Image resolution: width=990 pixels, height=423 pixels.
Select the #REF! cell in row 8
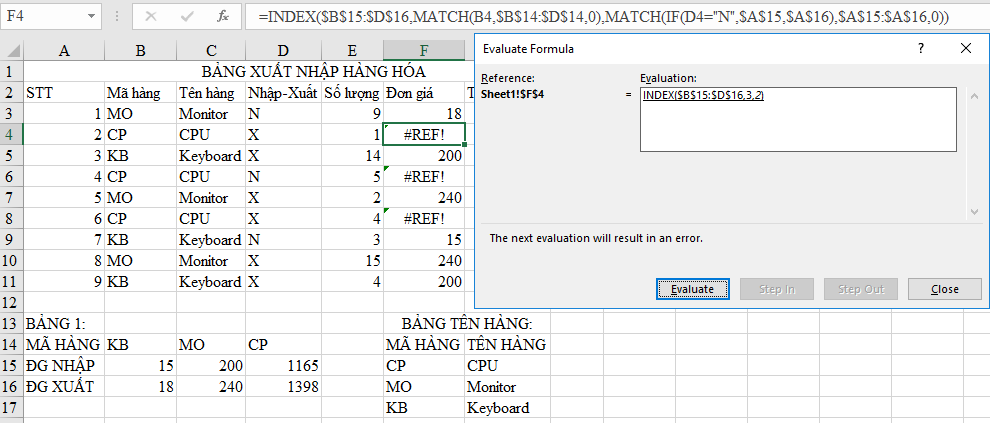[x=424, y=218]
